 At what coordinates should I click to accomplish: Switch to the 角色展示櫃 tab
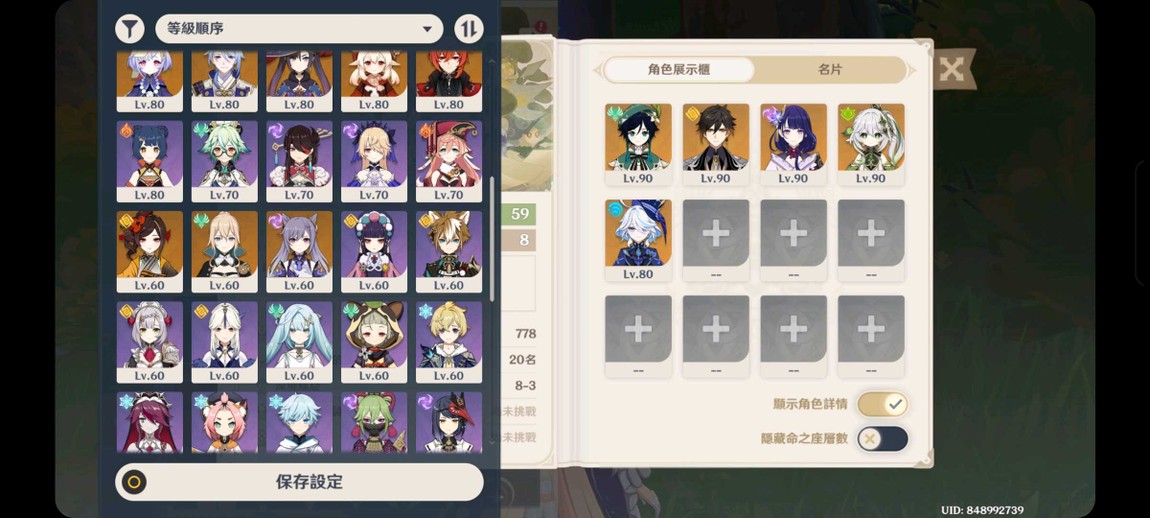pyautogui.click(x=679, y=70)
